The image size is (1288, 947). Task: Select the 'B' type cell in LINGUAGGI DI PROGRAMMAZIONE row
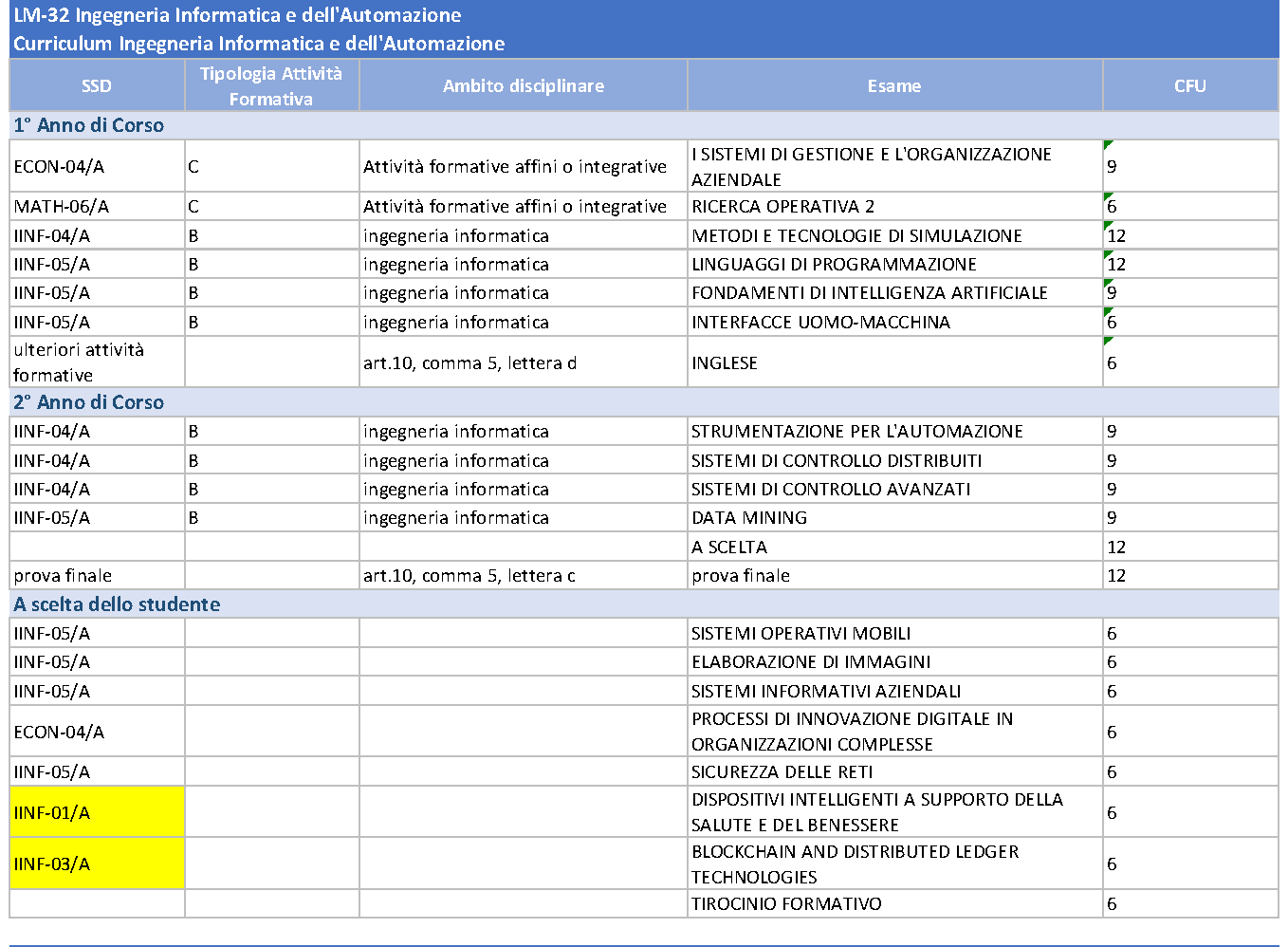coord(271,264)
